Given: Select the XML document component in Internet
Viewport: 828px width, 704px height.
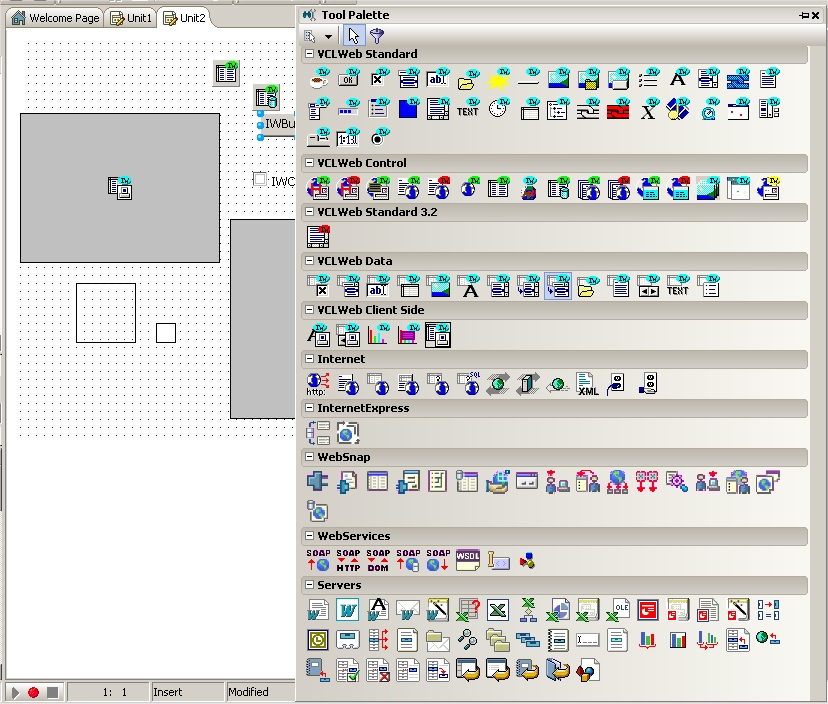Looking at the screenshot, I should coord(588,384).
